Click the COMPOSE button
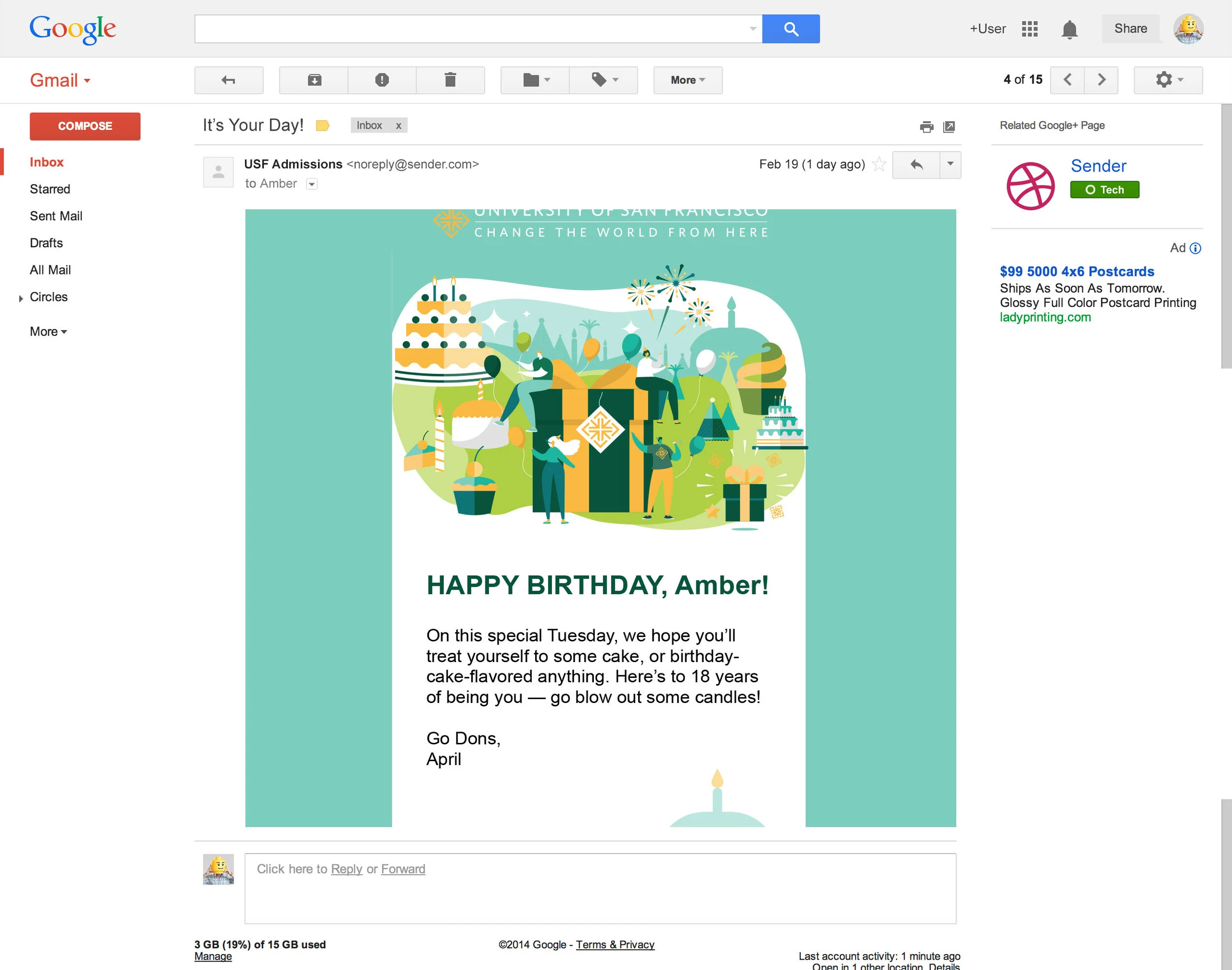The width and height of the screenshot is (1232, 970). coord(85,126)
